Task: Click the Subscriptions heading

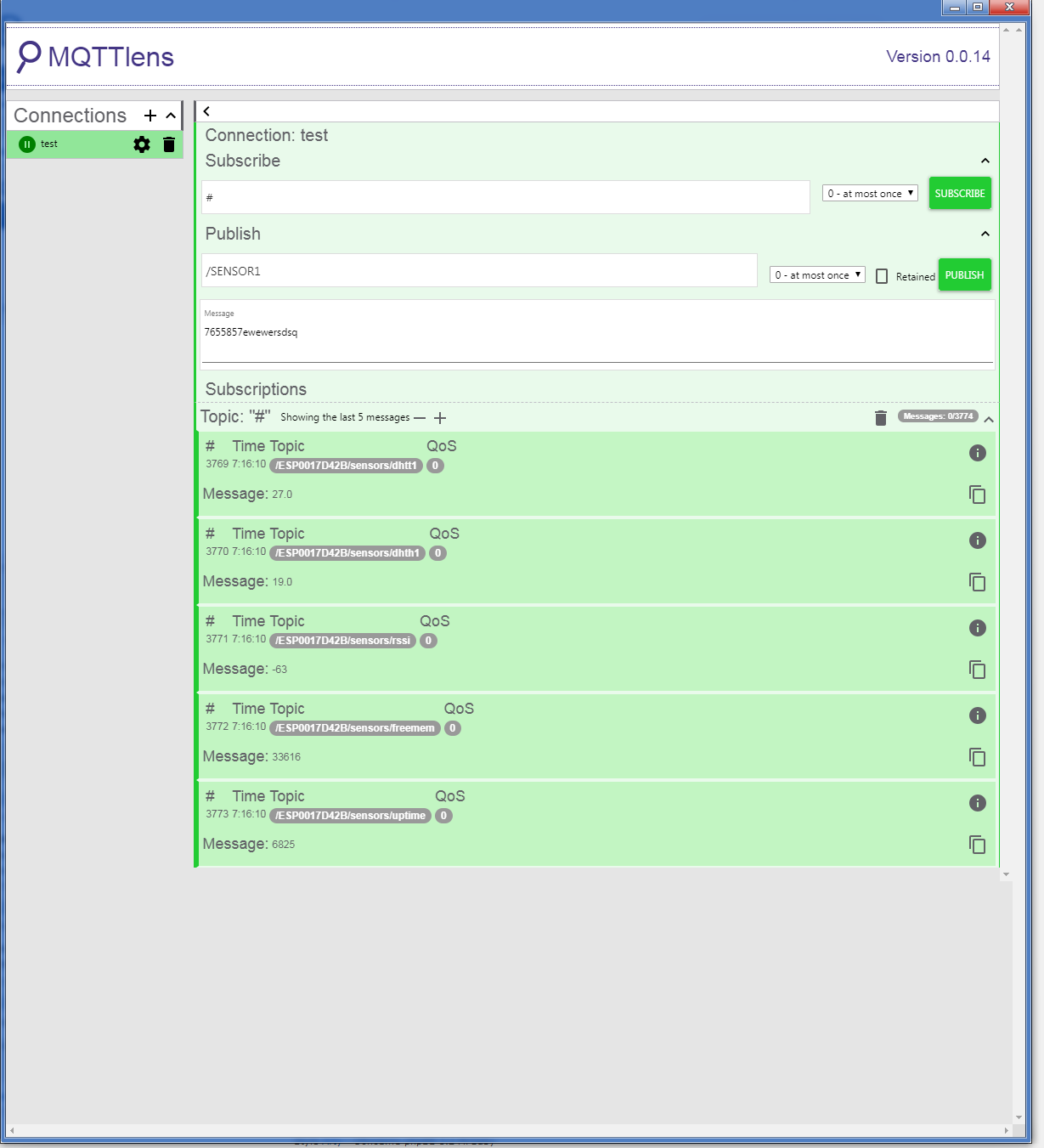Action: (x=256, y=389)
